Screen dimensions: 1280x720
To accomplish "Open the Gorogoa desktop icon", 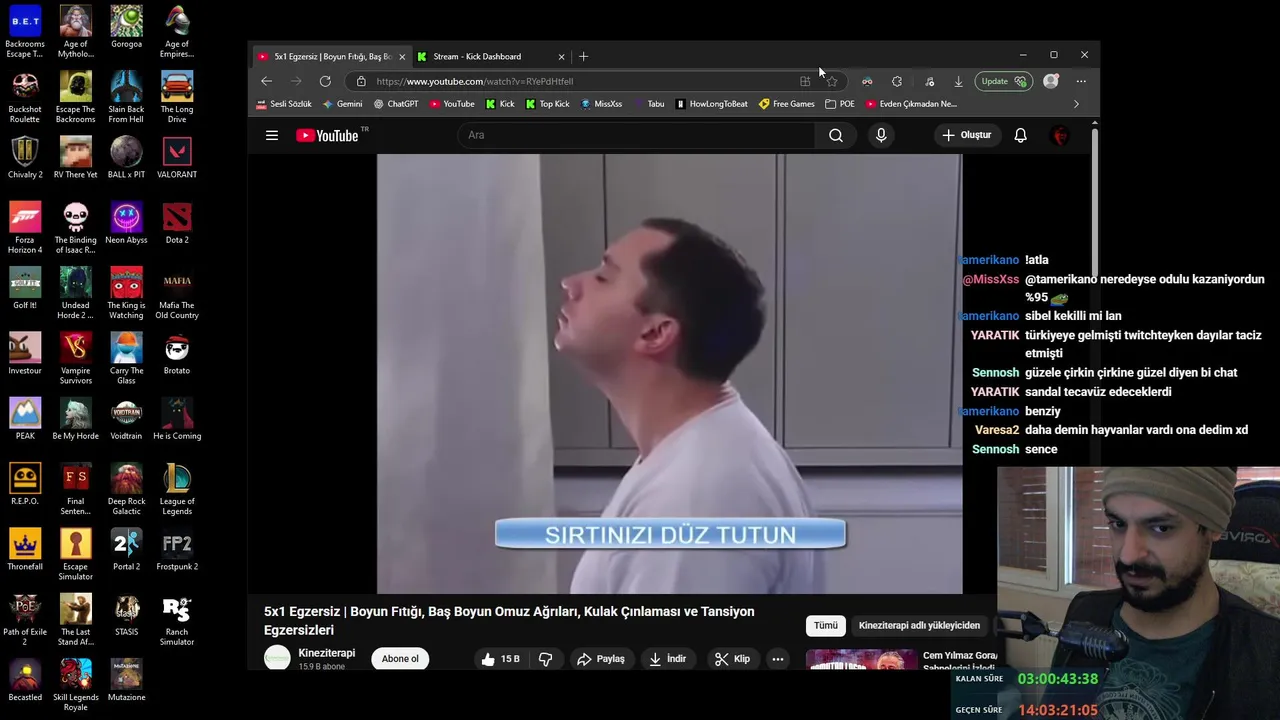I will (x=126, y=28).
